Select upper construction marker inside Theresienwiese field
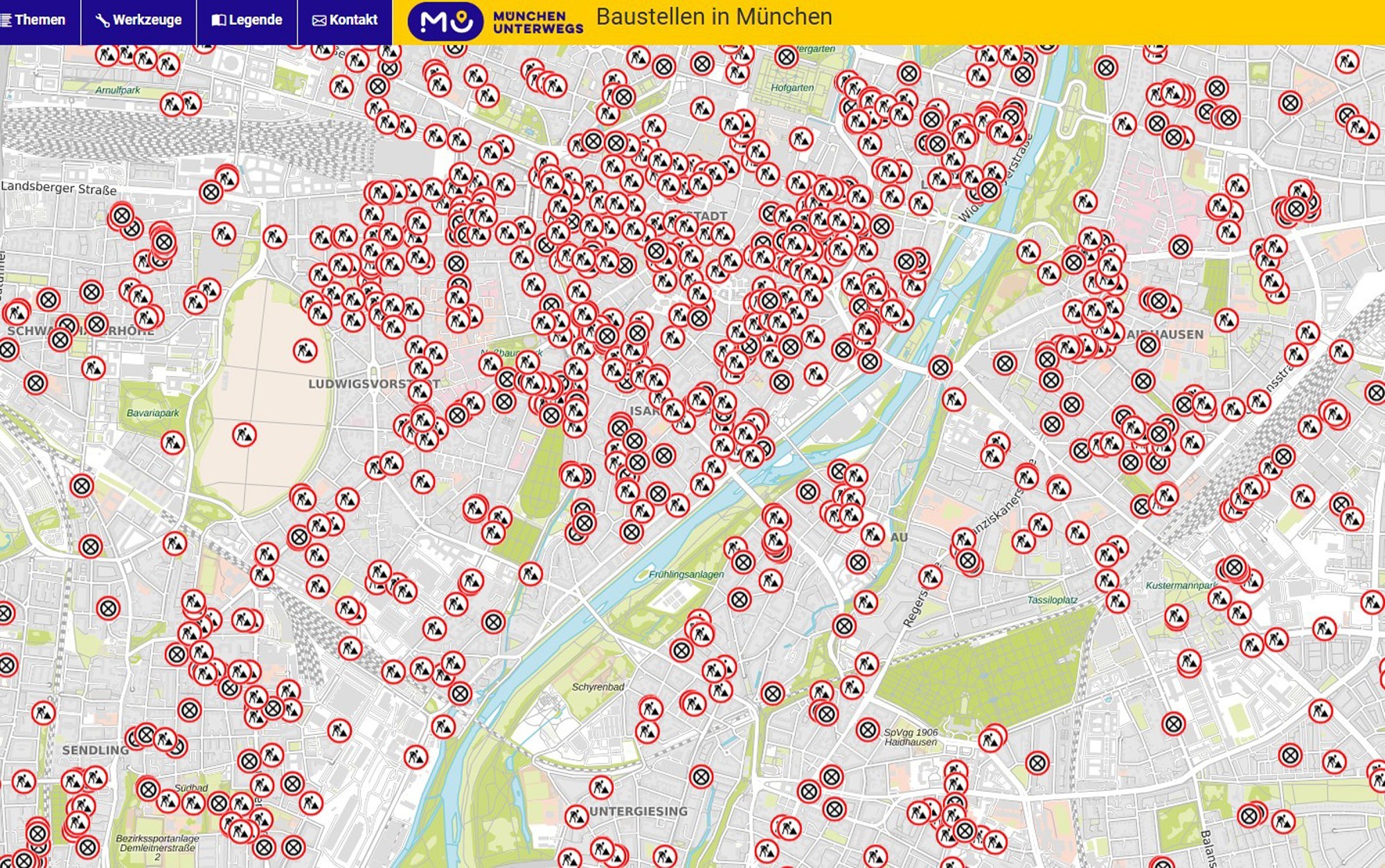The image size is (1385, 868). coord(305,351)
